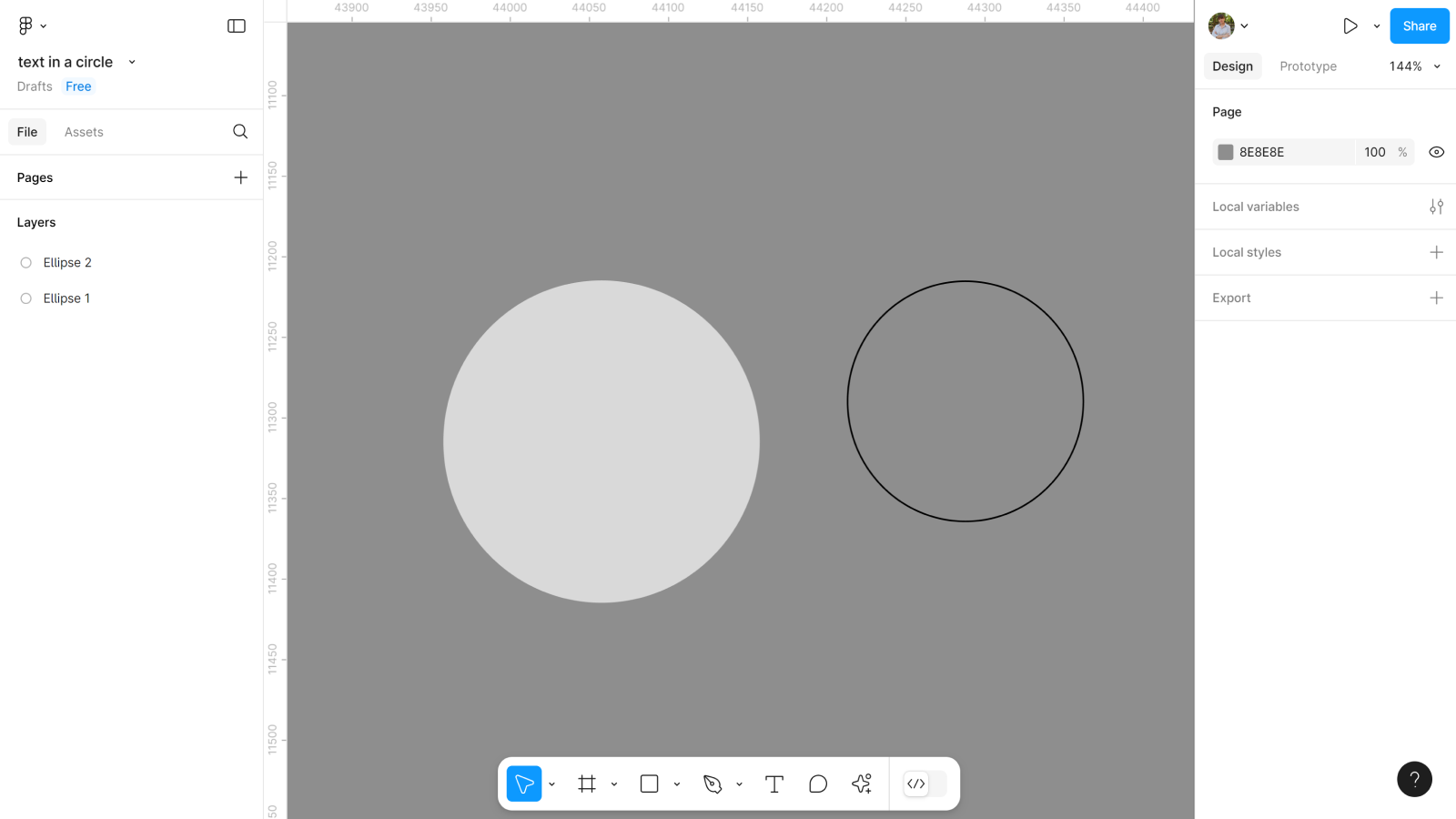1456x819 pixels.
Task: Click the search icon in left panel
Action: pyautogui.click(x=240, y=132)
